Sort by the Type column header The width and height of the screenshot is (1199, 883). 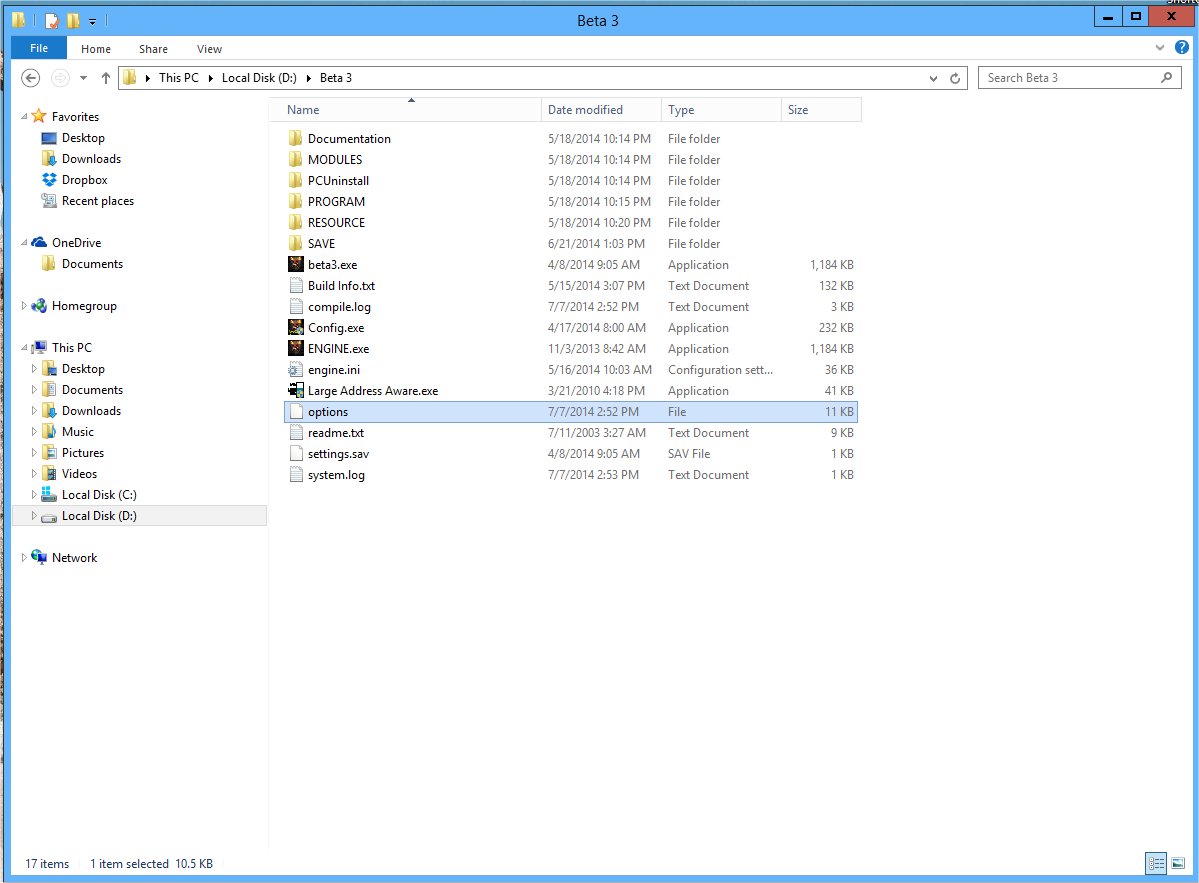click(721, 109)
